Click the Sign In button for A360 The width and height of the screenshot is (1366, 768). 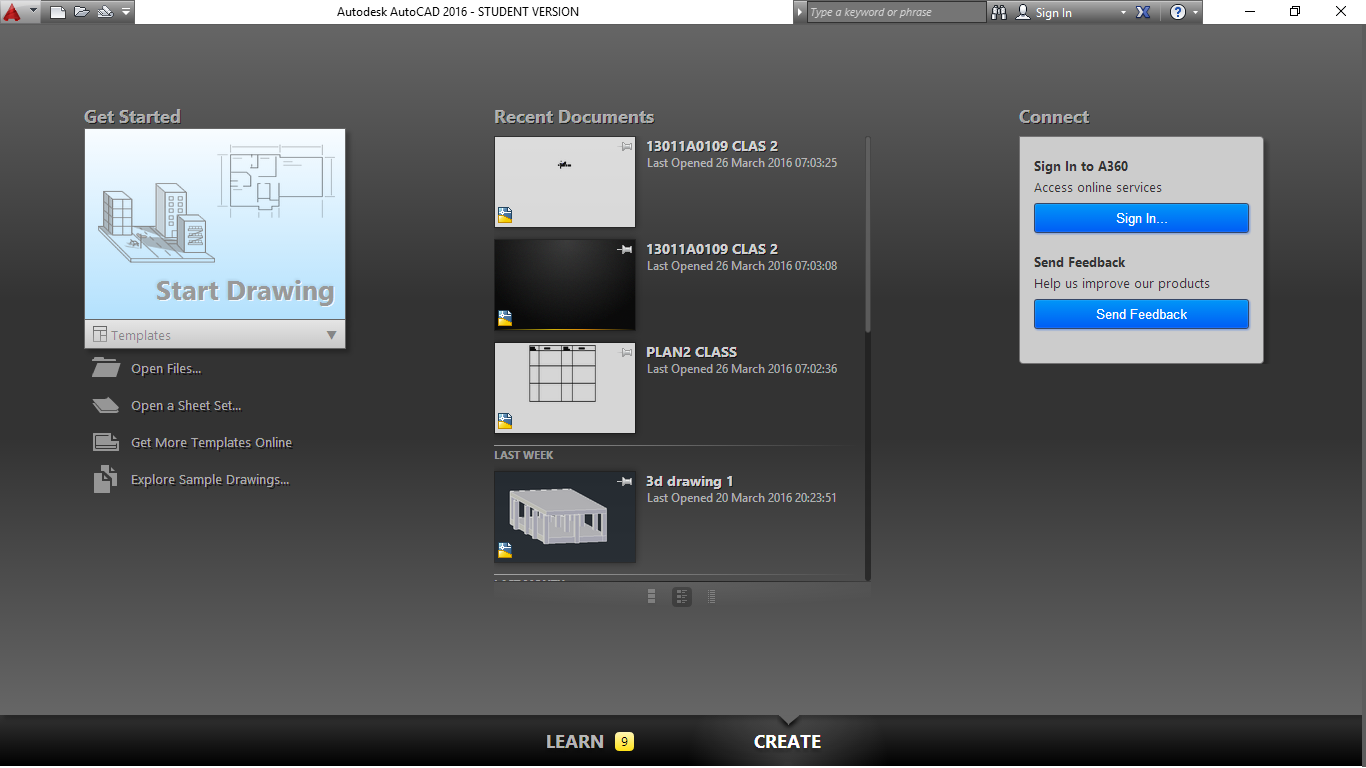click(x=1141, y=218)
